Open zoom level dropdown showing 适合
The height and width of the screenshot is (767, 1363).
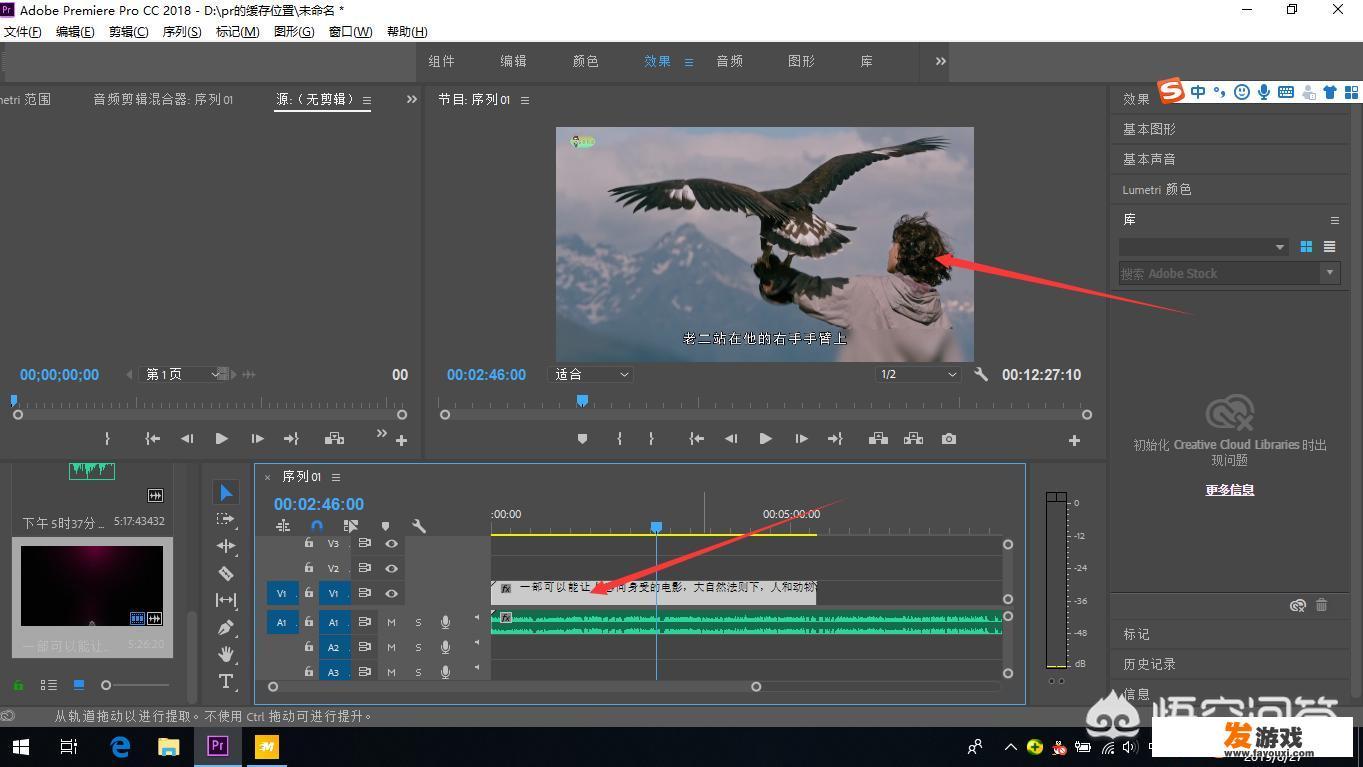pyautogui.click(x=592, y=374)
